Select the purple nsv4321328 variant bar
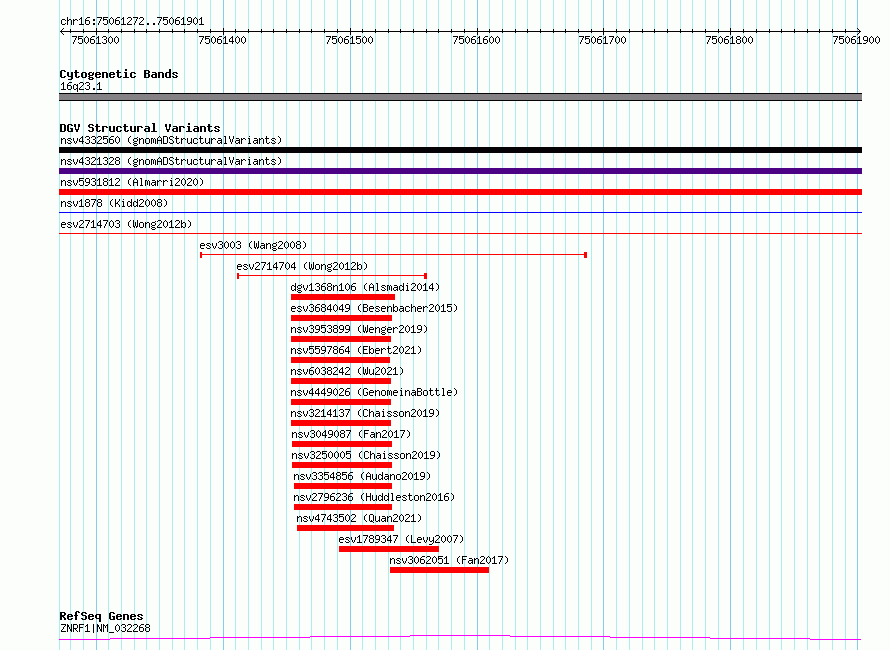The image size is (890, 650). click(460, 171)
